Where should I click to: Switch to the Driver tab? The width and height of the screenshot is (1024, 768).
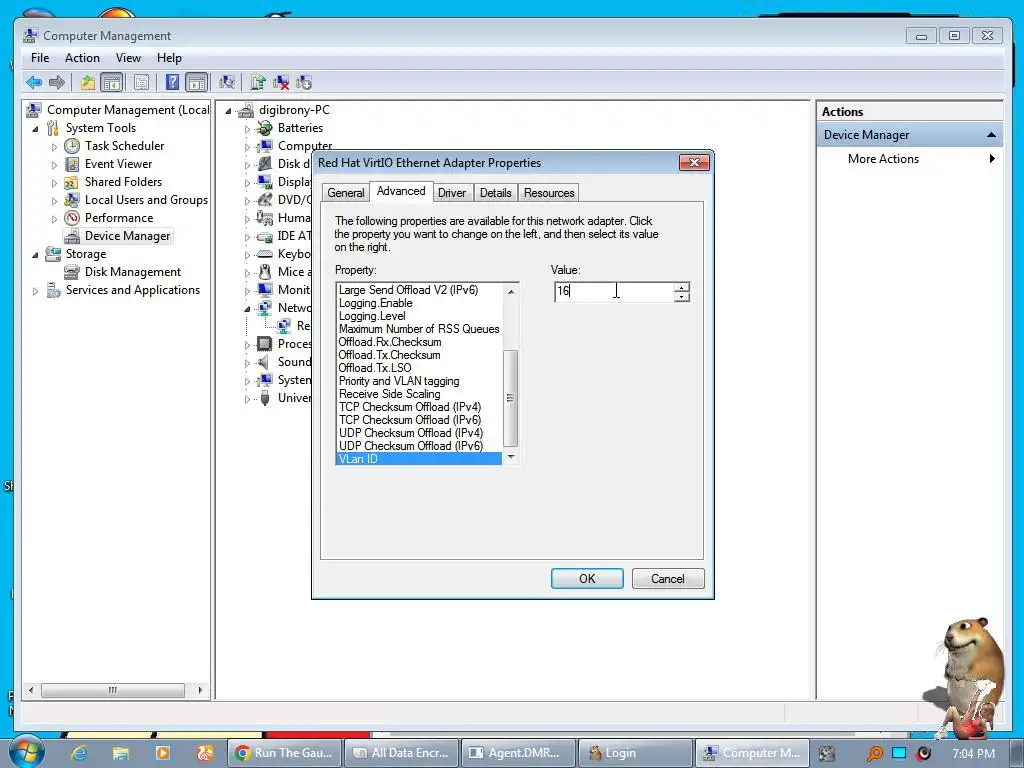[x=452, y=193]
